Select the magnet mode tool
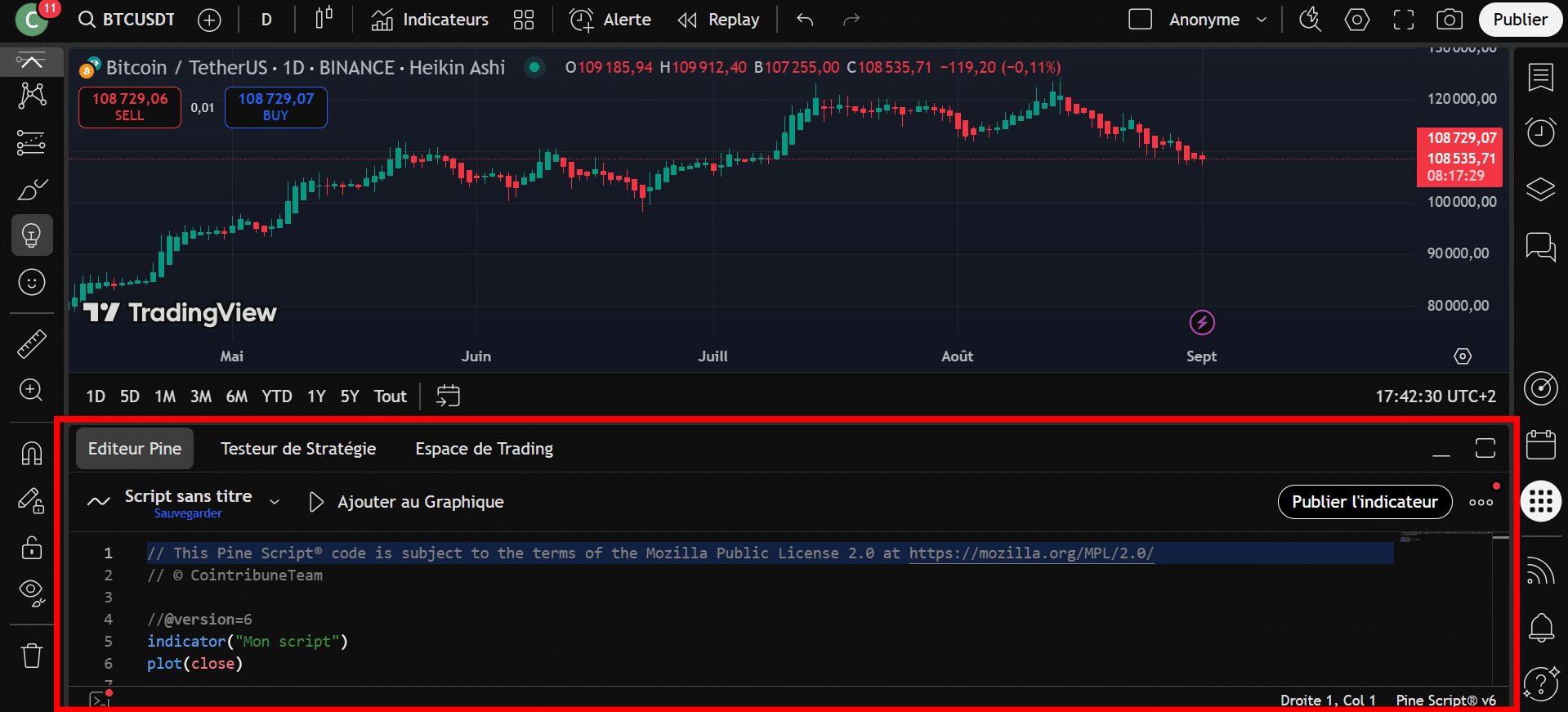Image resolution: width=1568 pixels, height=712 pixels. pos(32,453)
